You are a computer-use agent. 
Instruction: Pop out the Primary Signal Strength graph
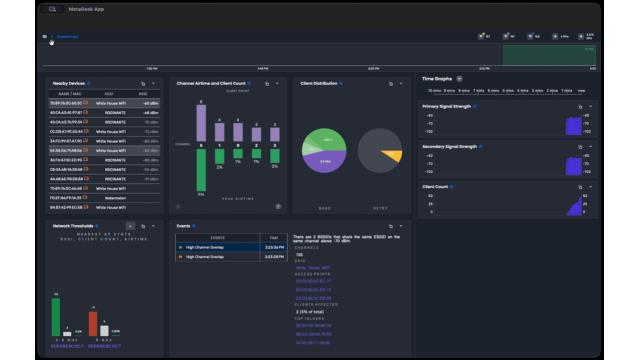[x=580, y=107]
